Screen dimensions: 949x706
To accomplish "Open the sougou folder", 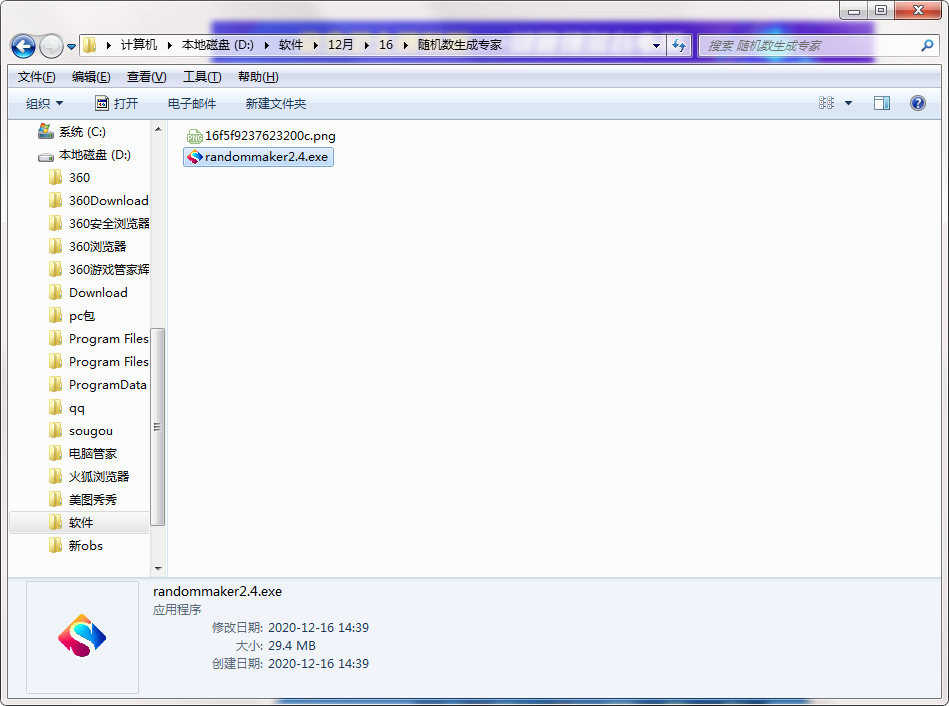I will pos(91,431).
